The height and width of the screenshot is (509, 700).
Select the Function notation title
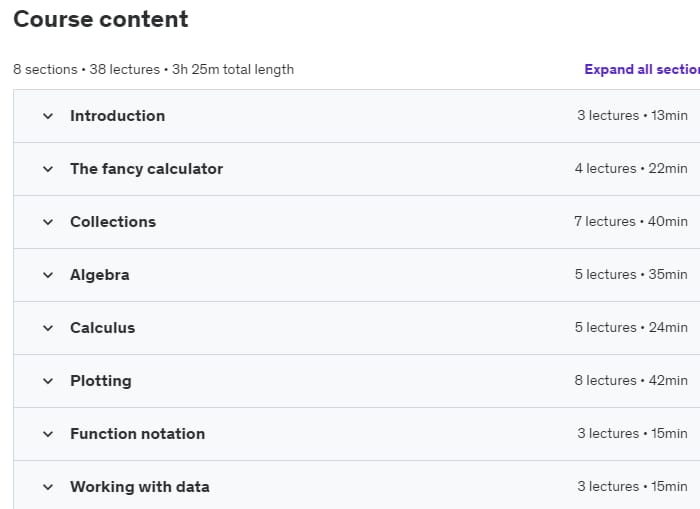click(x=138, y=434)
